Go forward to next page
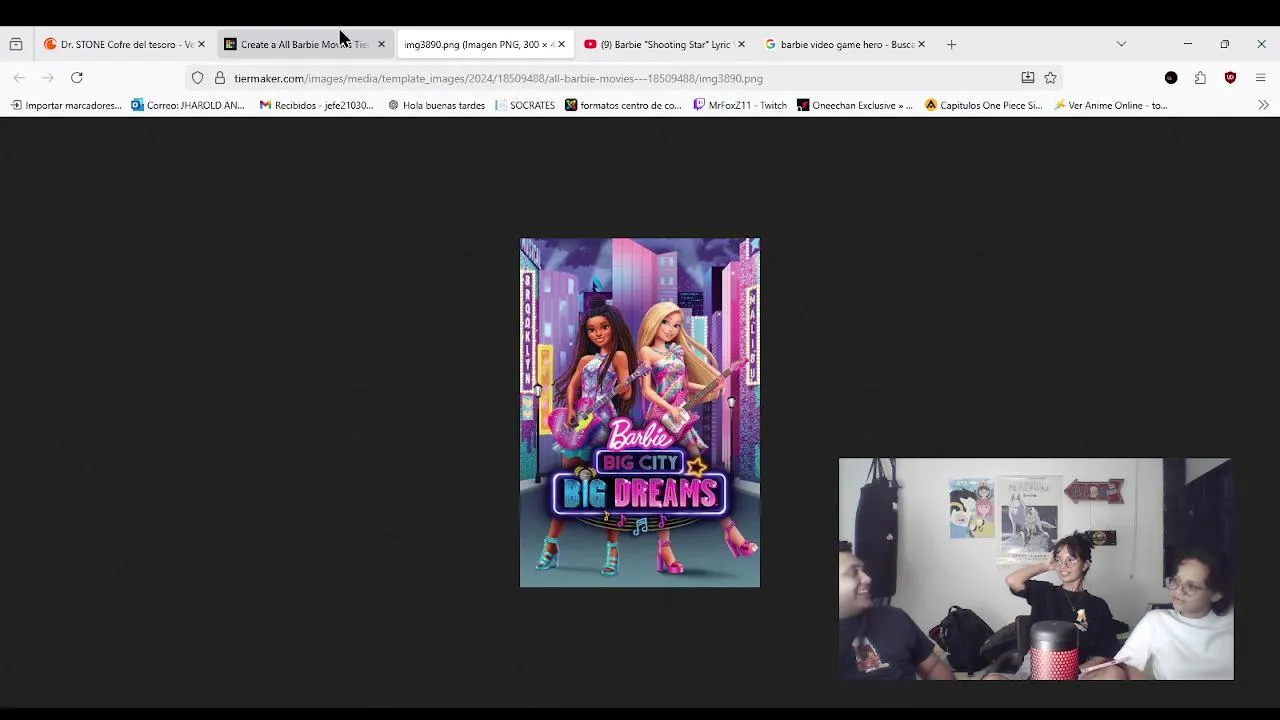This screenshot has width=1280, height=720. 47,78
